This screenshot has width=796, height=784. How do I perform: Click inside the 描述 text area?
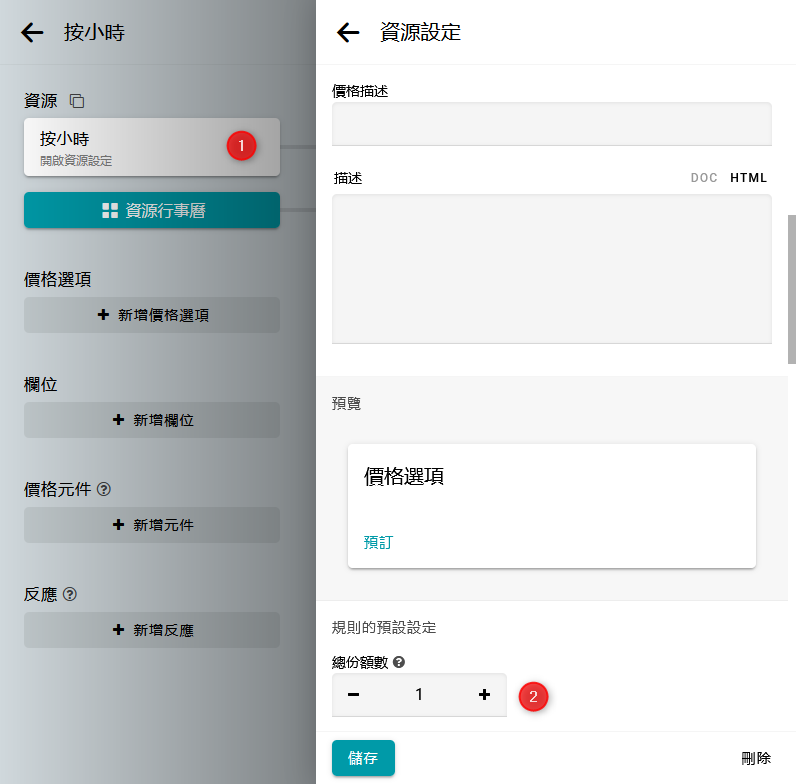click(551, 268)
